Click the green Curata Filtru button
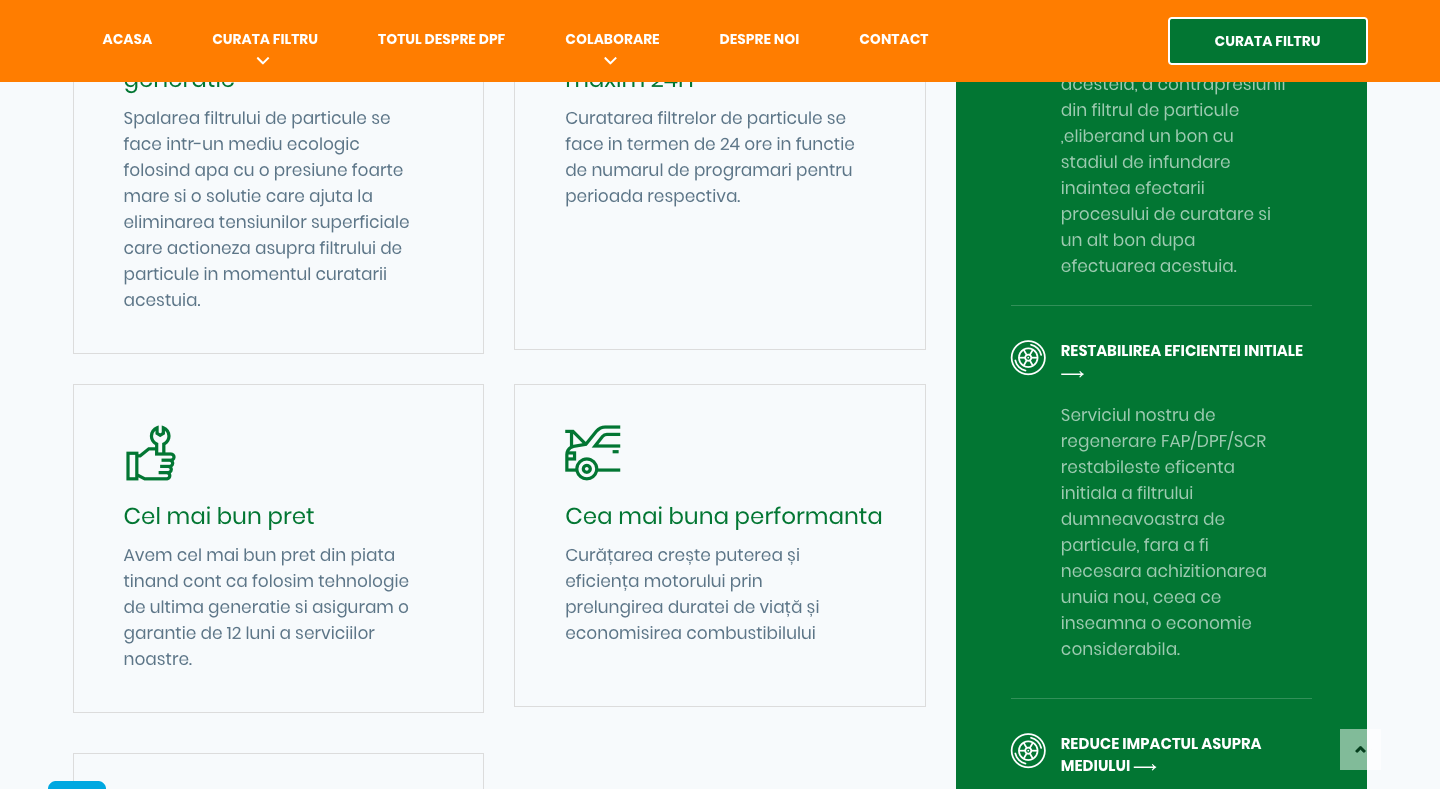The image size is (1440, 789). (x=1267, y=41)
